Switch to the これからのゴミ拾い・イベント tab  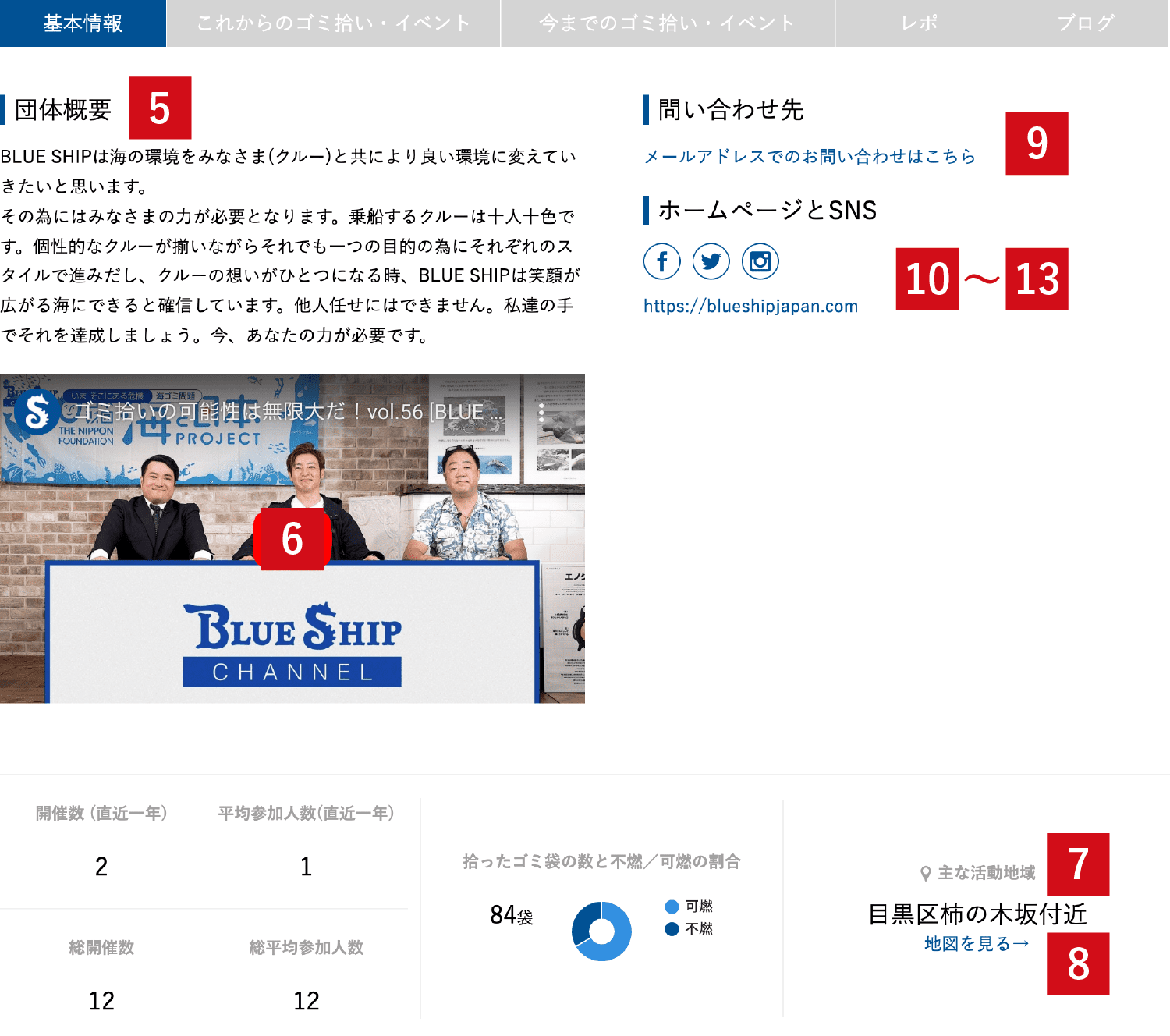point(333,23)
